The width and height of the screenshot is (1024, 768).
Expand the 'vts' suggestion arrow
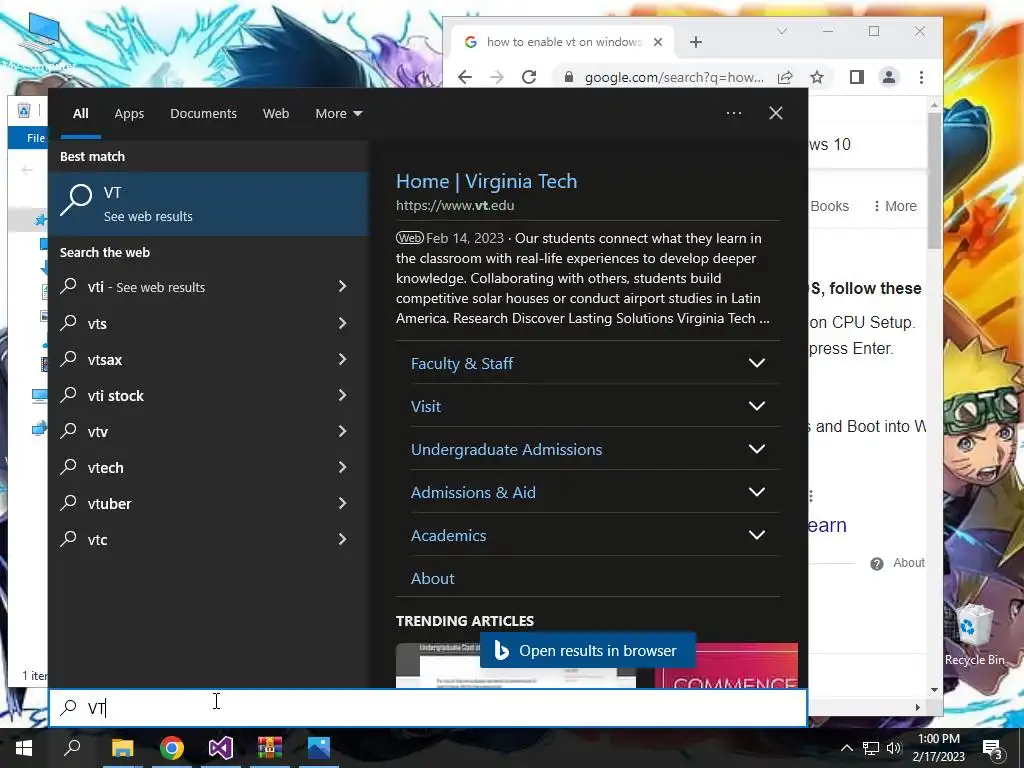tap(342, 323)
